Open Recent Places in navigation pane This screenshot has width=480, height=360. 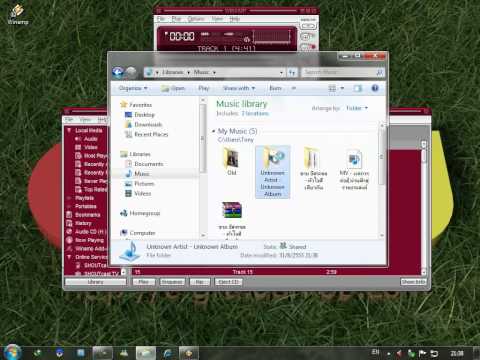tap(146, 134)
